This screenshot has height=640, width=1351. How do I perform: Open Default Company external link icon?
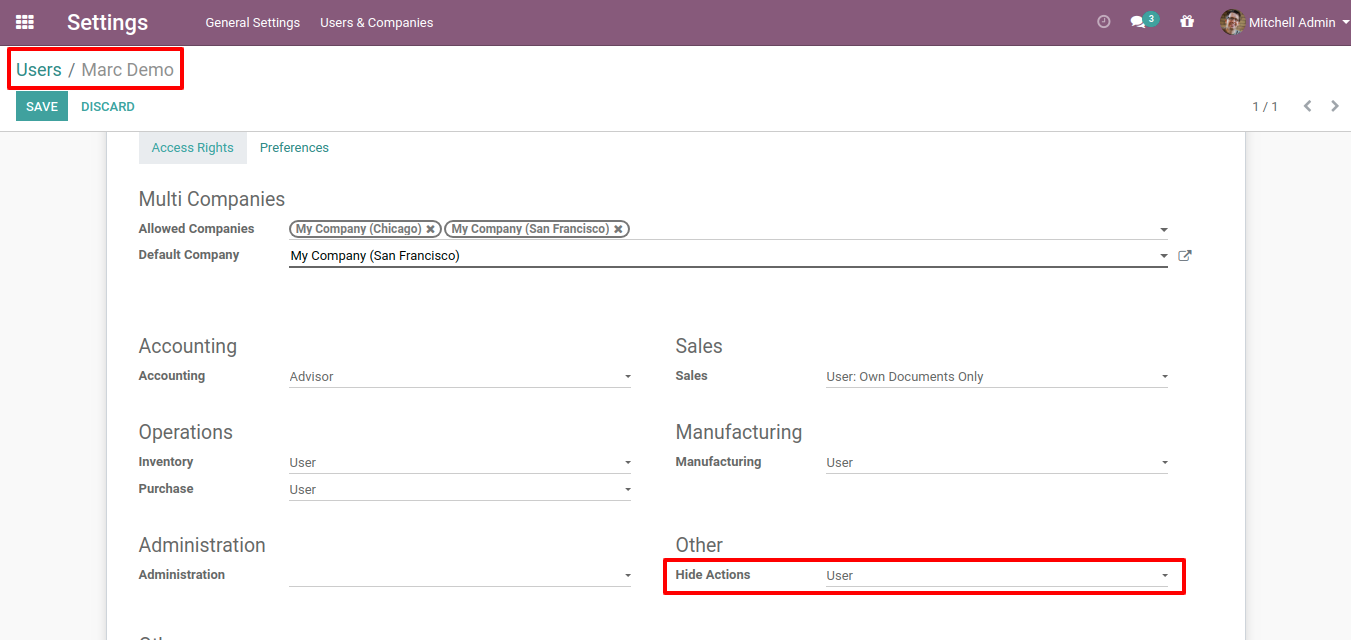pyautogui.click(x=1185, y=256)
